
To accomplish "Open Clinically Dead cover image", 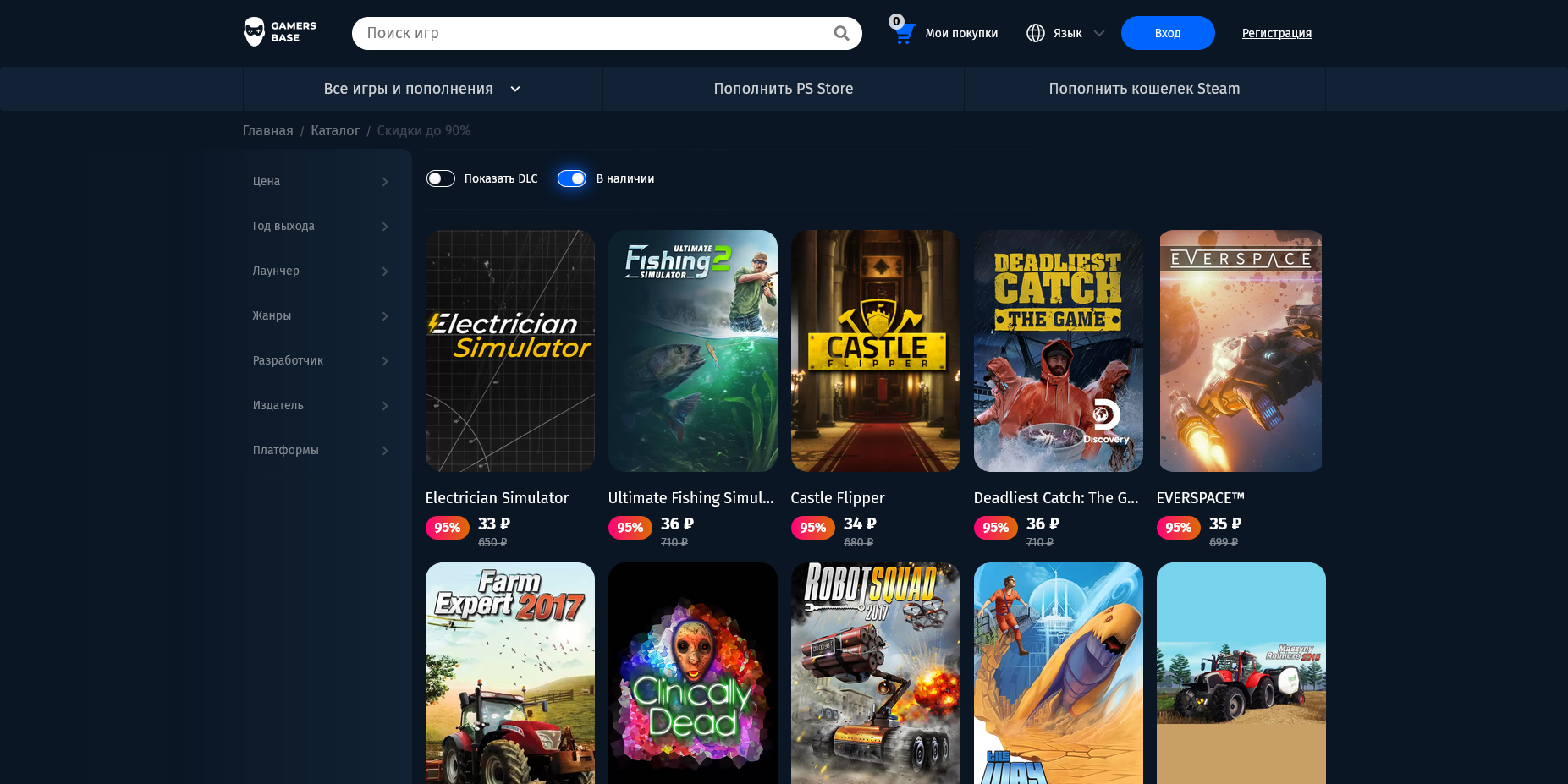I will pyautogui.click(x=693, y=673).
